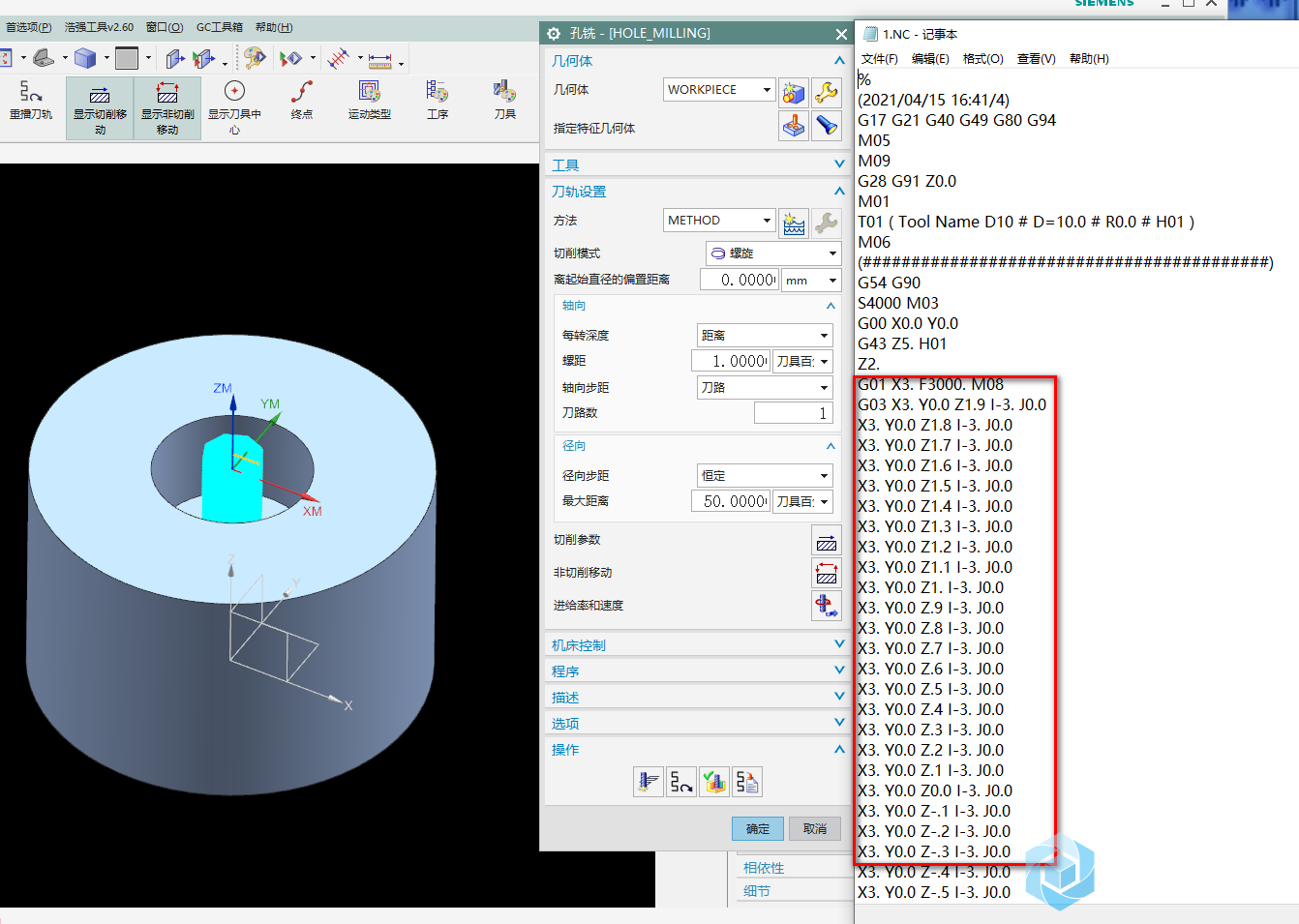Click the gray sheet-metal style icon
This screenshot has height=924, width=1299.
tap(44, 58)
